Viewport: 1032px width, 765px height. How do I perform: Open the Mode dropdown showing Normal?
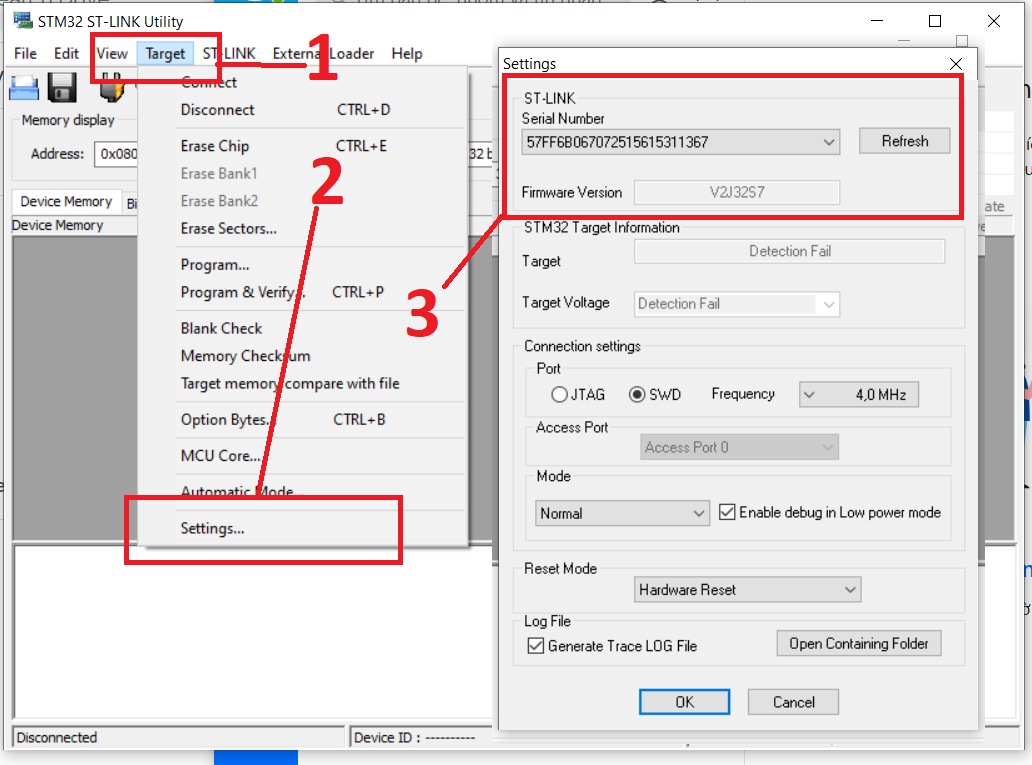coord(622,513)
